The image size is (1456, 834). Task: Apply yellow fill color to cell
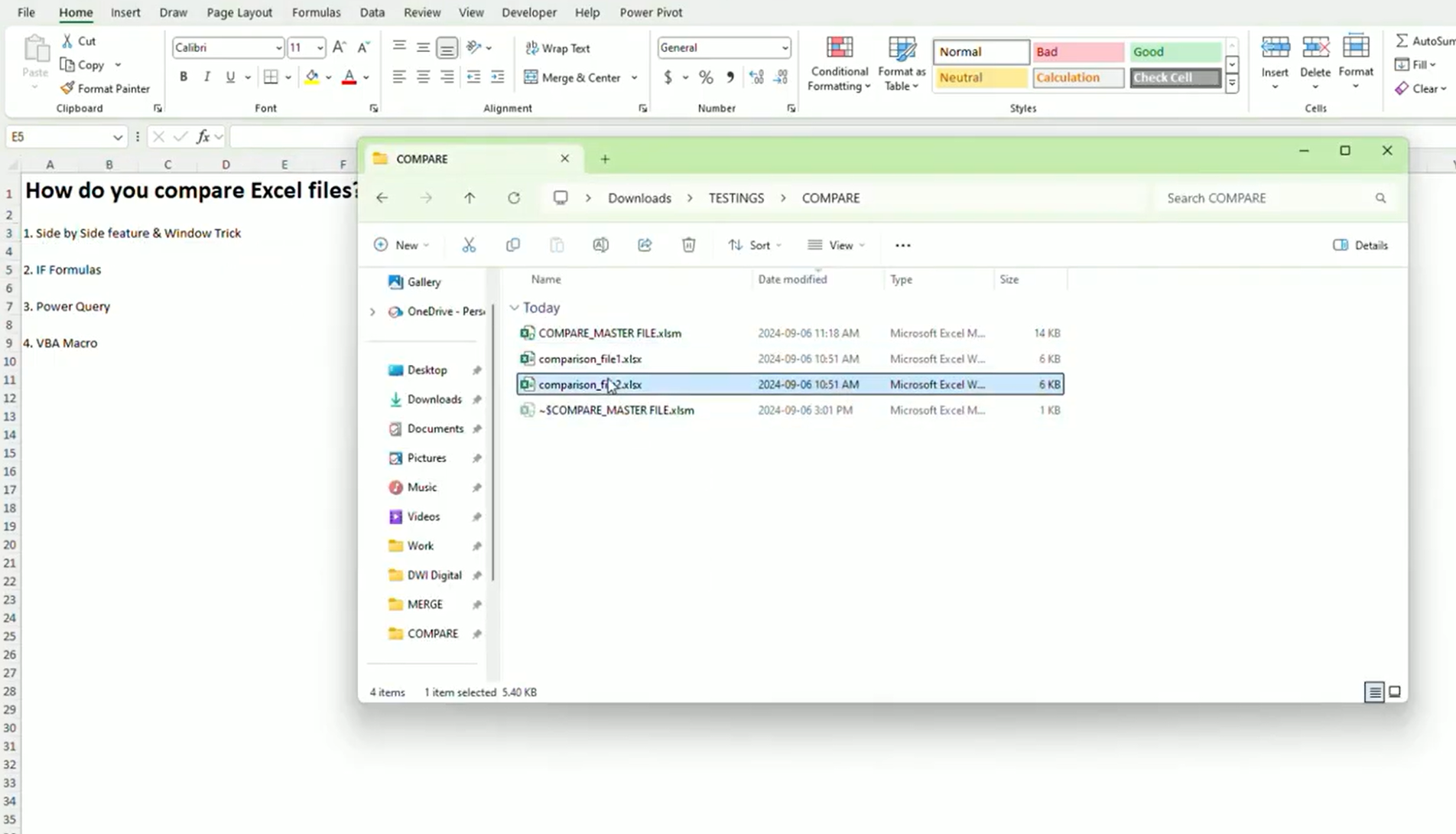pos(311,77)
